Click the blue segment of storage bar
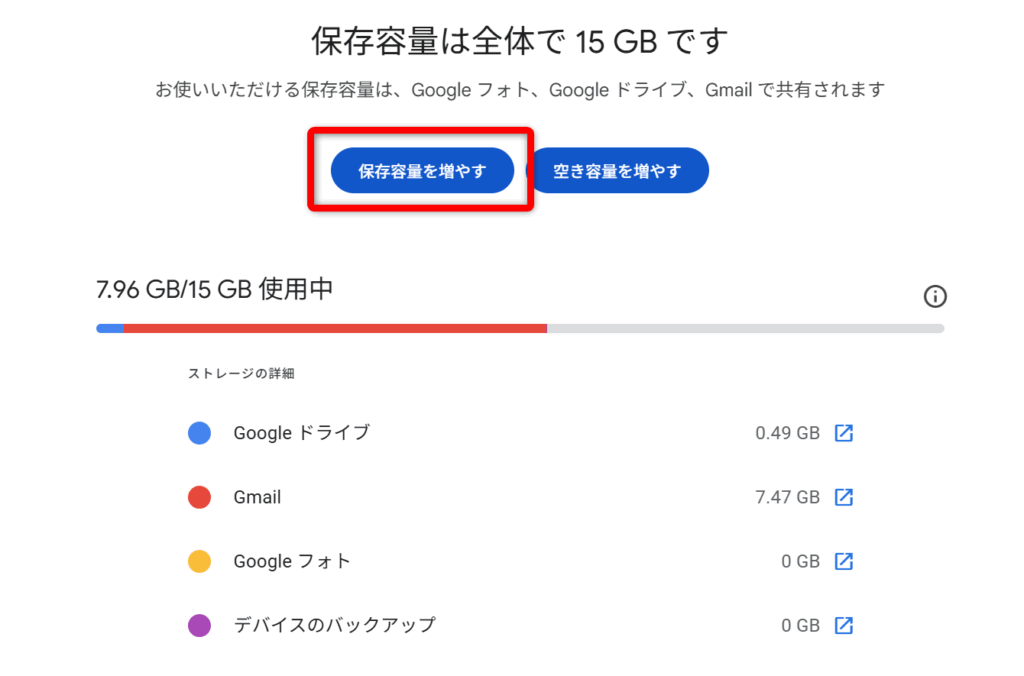 (x=110, y=328)
